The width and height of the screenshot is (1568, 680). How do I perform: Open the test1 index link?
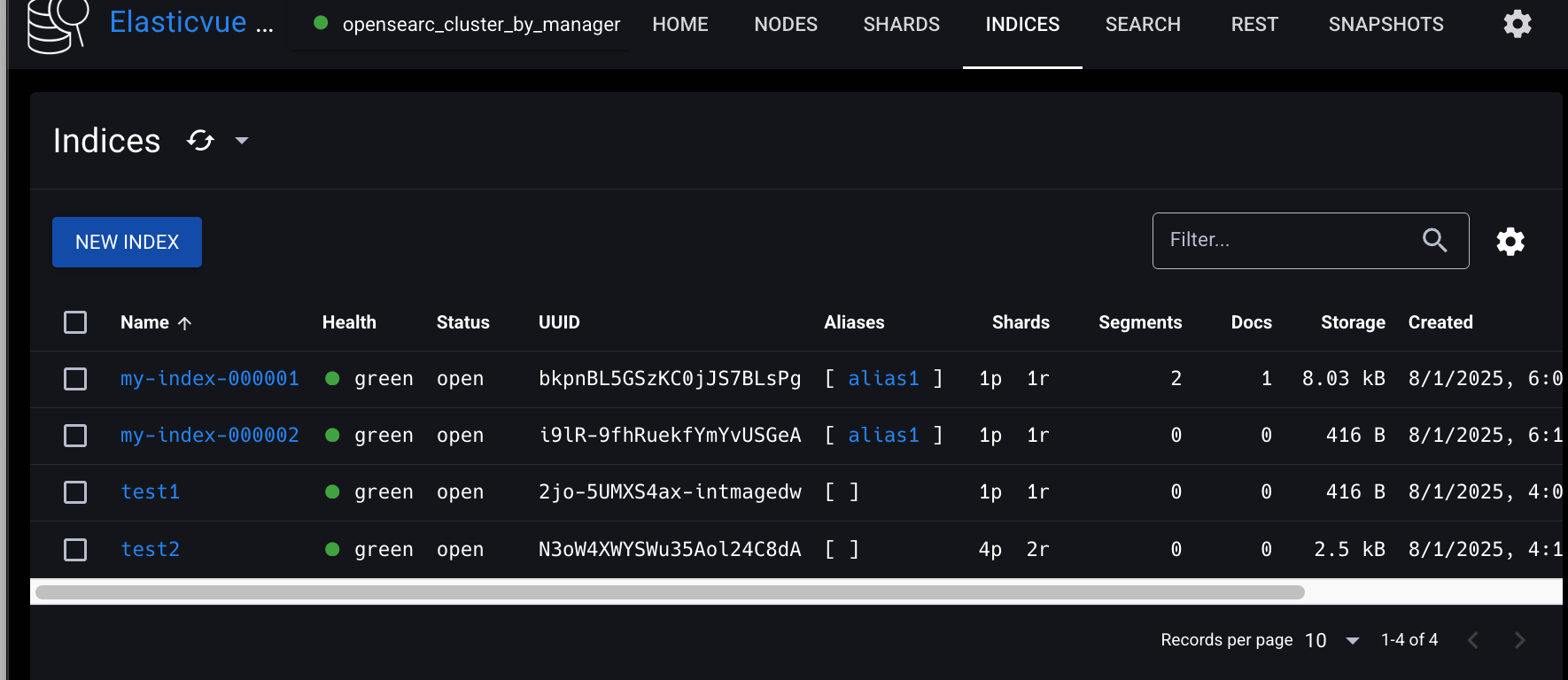point(151,492)
